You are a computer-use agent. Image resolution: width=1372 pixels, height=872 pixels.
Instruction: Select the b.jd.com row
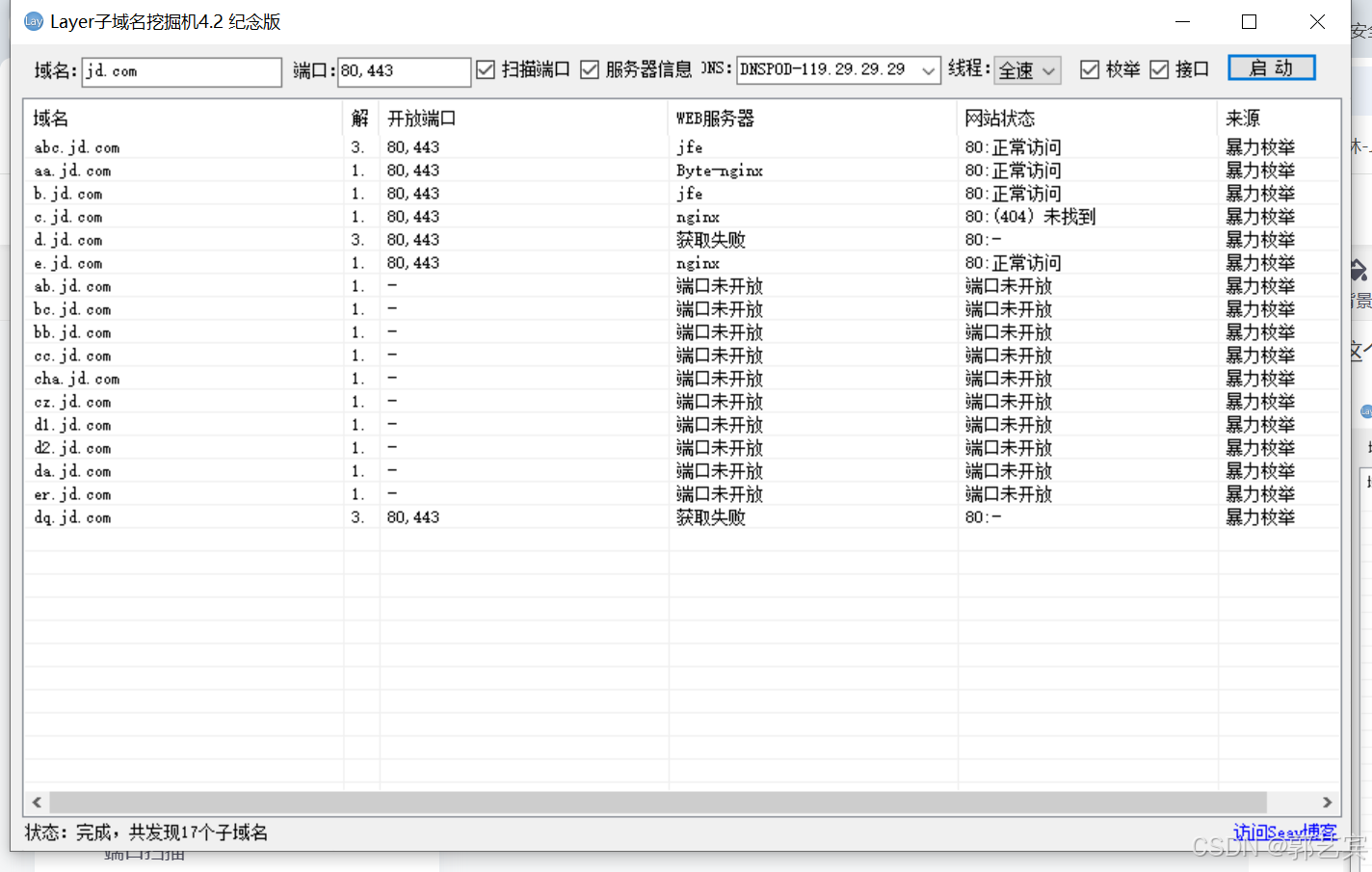click(682, 194)
